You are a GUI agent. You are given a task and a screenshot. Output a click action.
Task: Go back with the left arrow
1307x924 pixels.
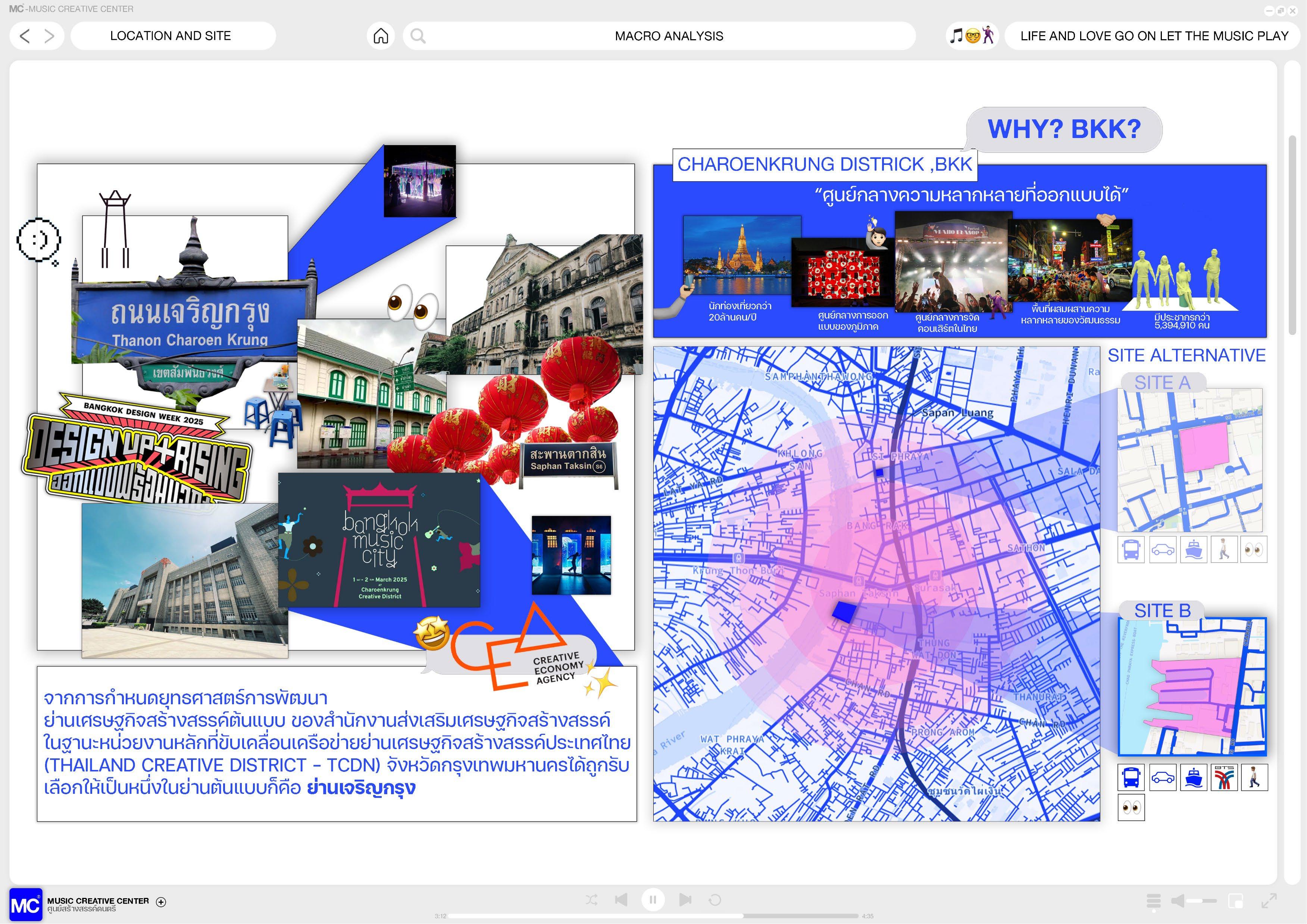(25, 36)
